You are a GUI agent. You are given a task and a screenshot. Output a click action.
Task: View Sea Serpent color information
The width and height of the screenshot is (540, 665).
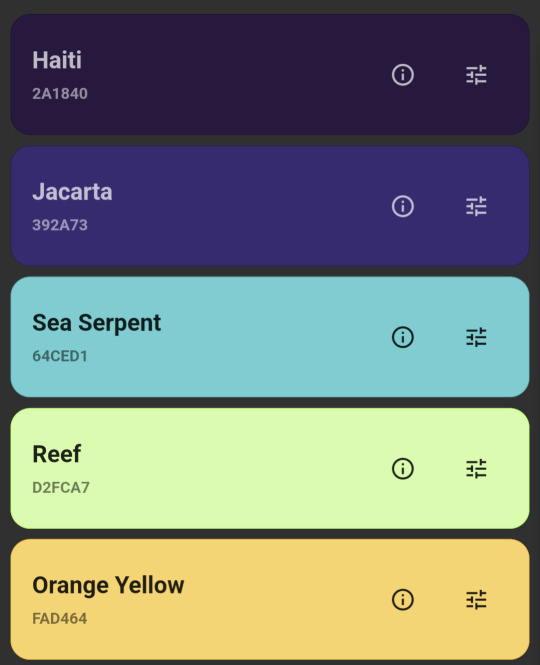point(403,337)
